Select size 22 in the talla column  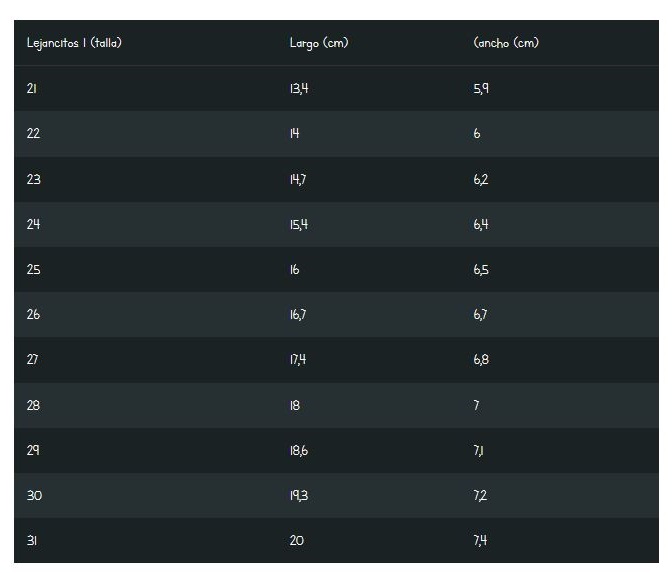click(x=33, y=134)
